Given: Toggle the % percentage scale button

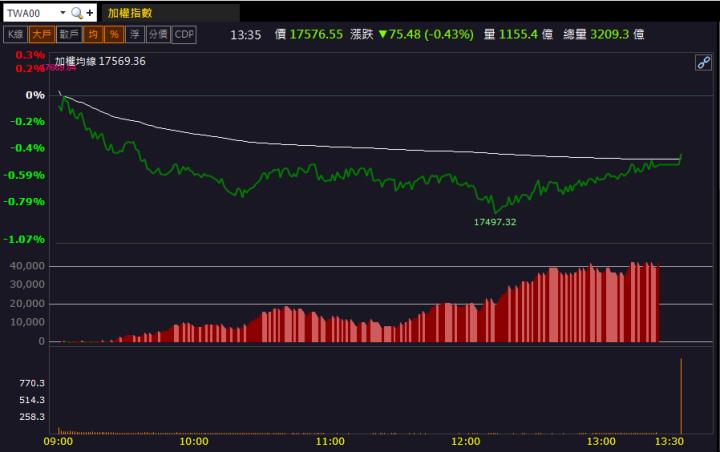Looking at the screenshot, I should (x=113, y=34).
